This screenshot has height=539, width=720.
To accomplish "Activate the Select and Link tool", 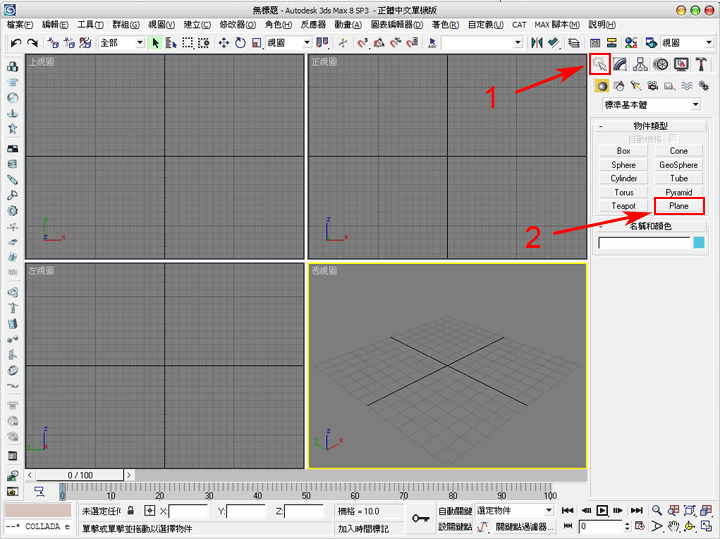I will (53, 43).
